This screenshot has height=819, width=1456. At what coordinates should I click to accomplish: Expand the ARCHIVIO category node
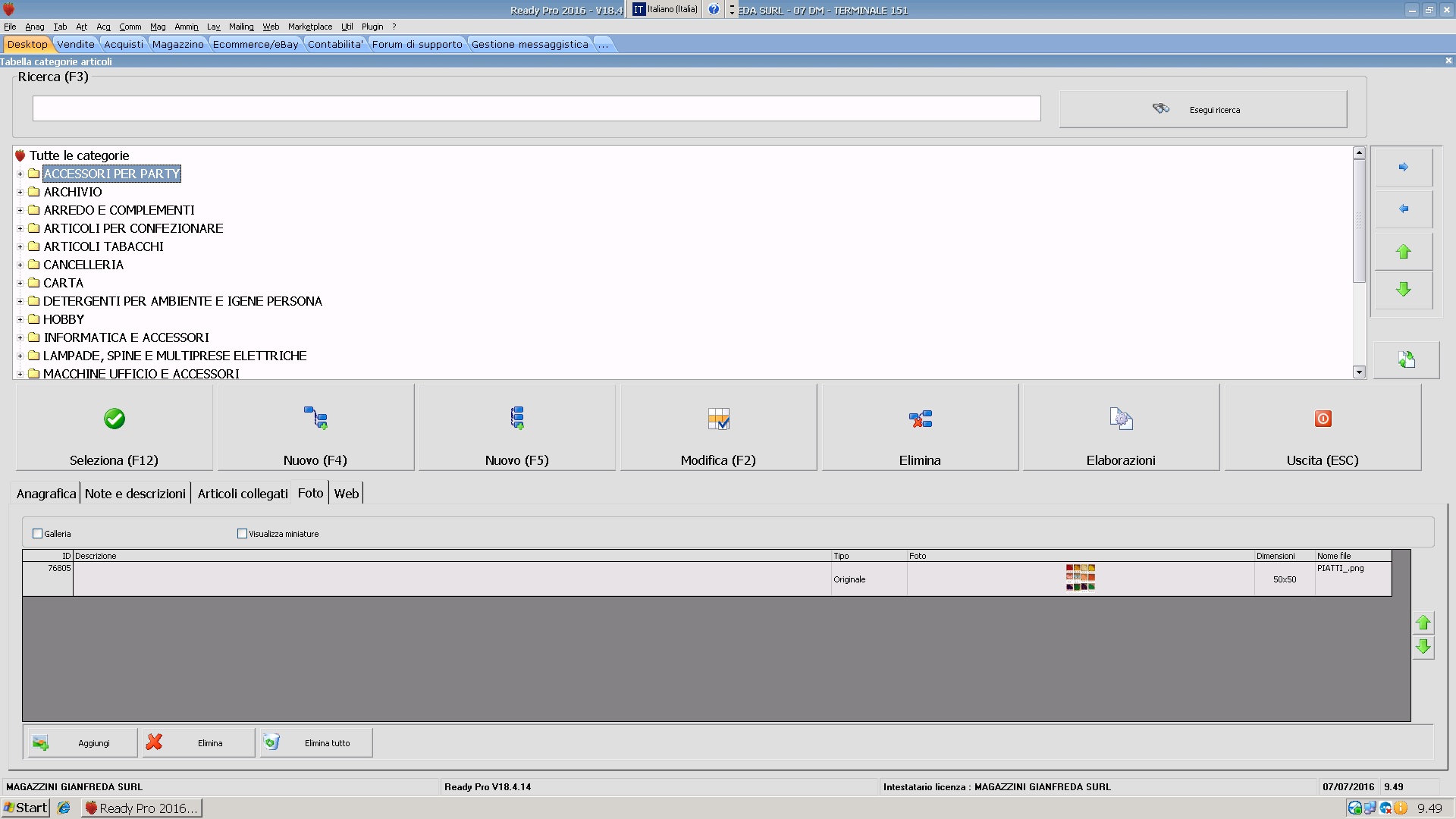(20, 192)
